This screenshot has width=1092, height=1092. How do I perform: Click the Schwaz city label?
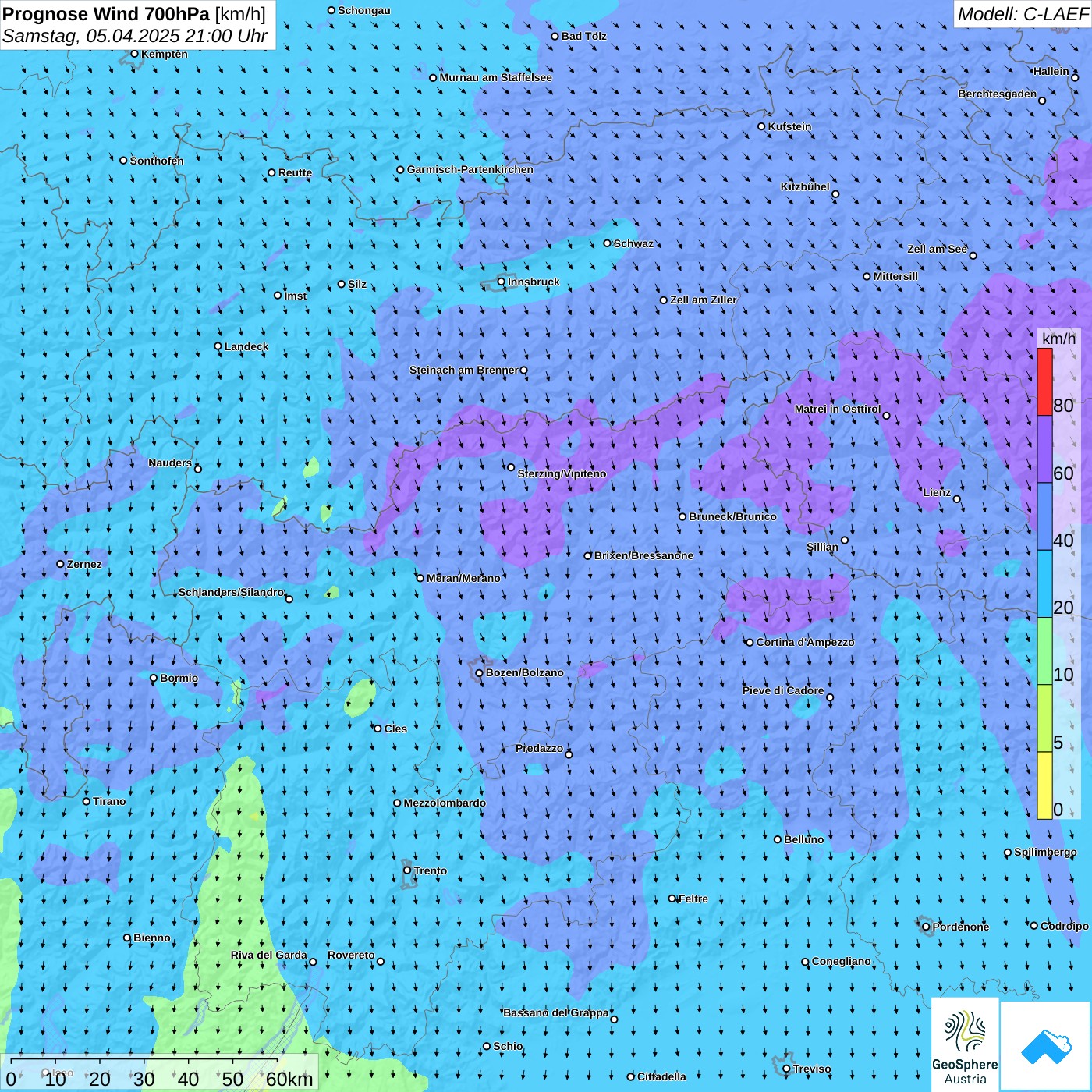tap(633, 243)
